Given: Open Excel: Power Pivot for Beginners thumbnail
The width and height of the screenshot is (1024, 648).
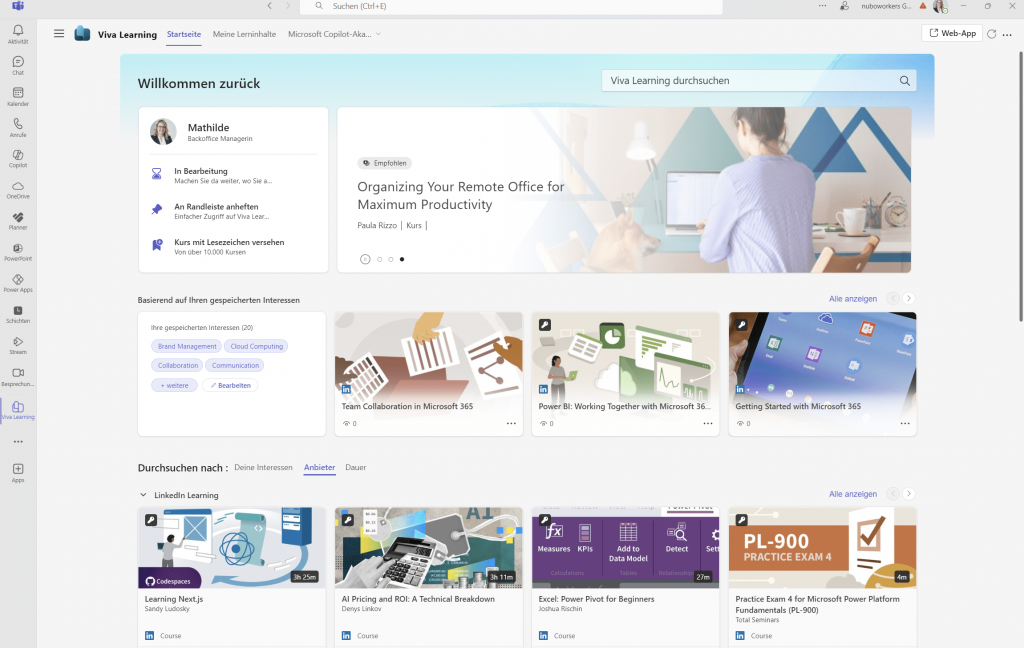Looking at the screenshot, I should [x=626, y=547].
